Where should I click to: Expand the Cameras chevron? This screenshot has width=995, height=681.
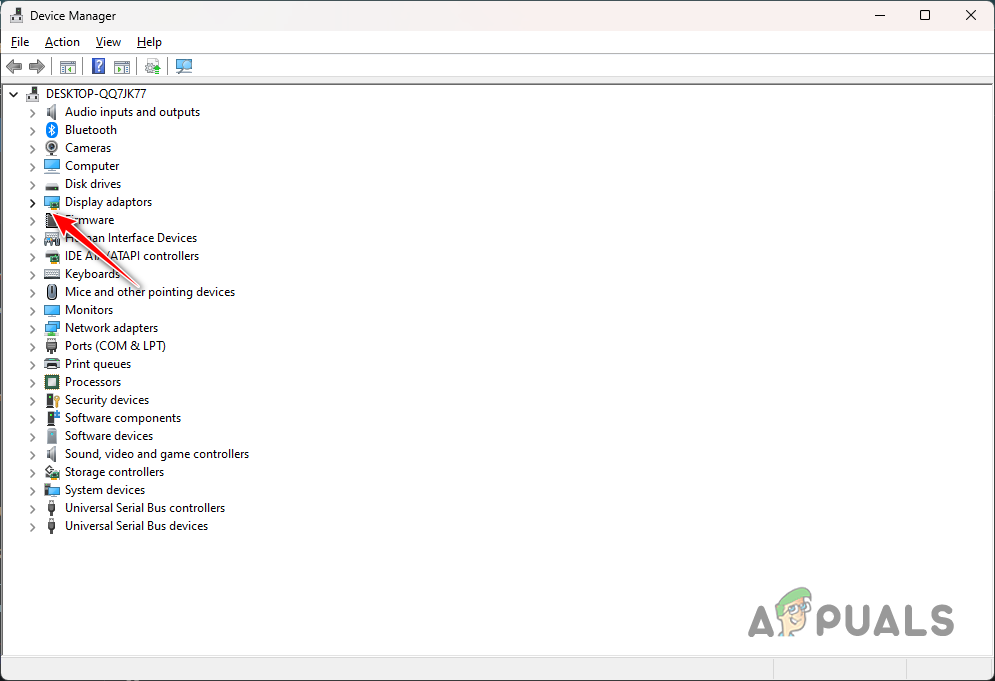pos(32,149)
